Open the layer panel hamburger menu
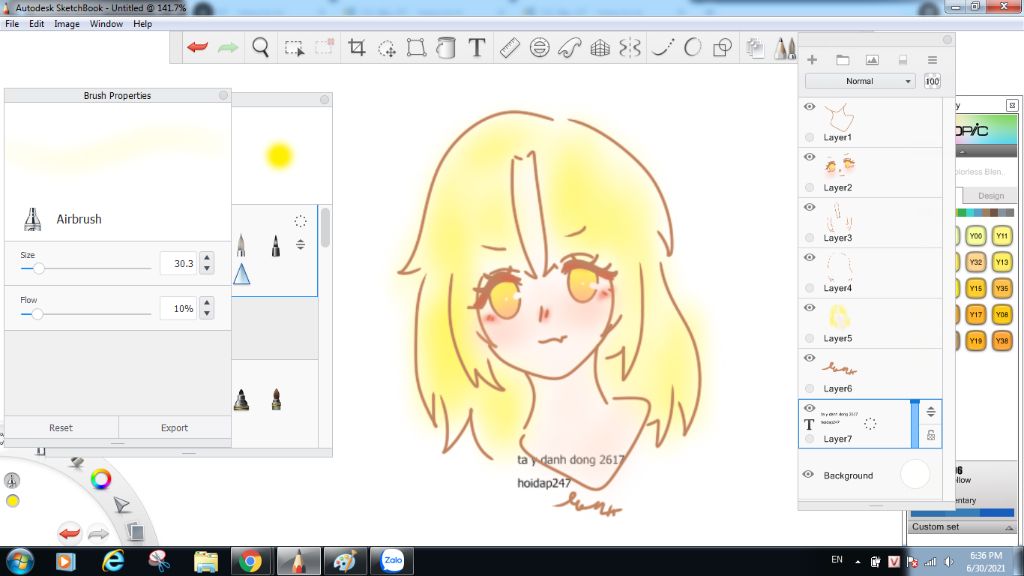Viewport: 1024px width, 576px height. click(932, 59)
